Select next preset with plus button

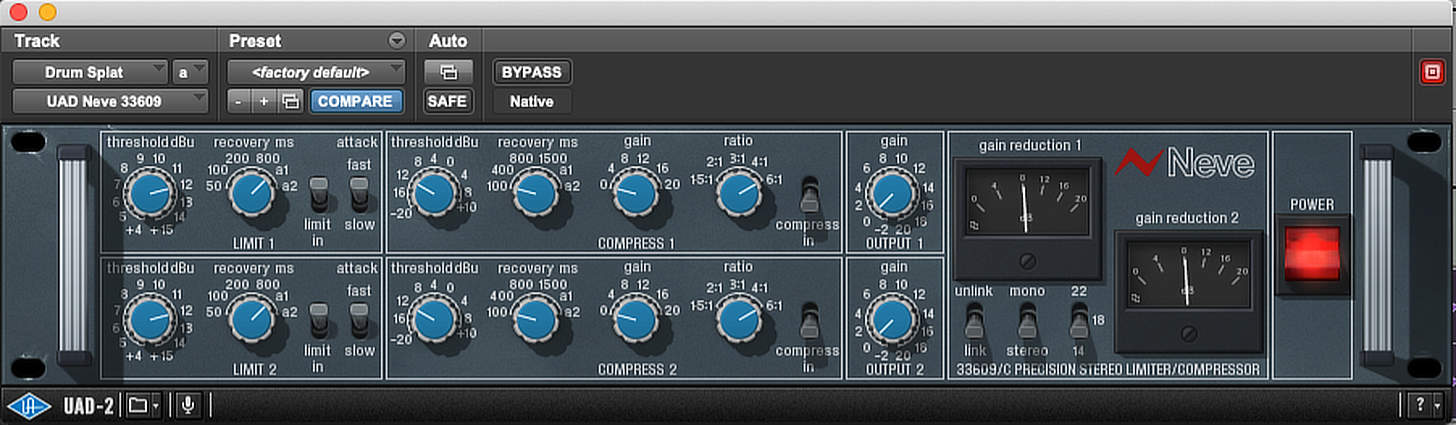264,101
